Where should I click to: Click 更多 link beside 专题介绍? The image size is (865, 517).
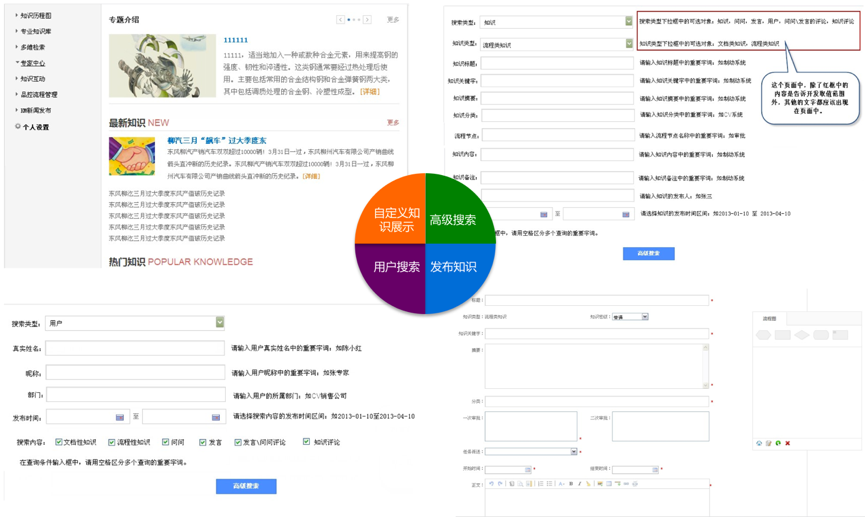[x=393, y=19]
